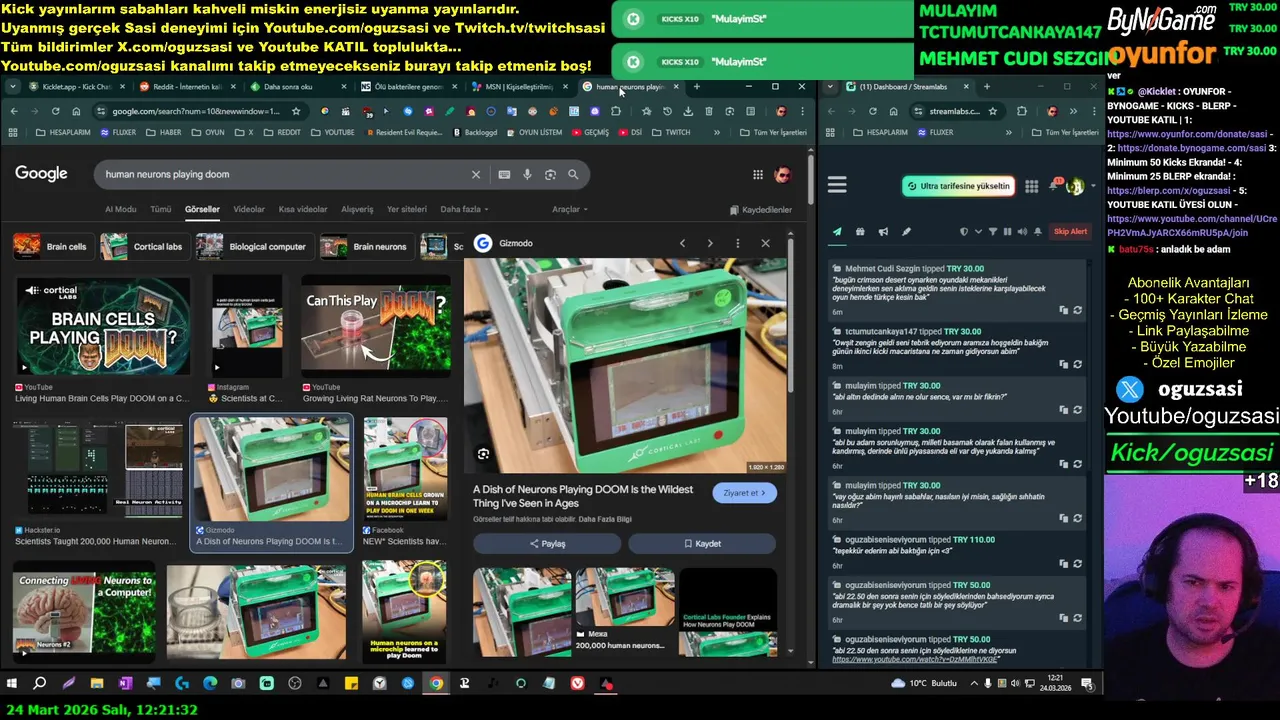The width and height of the screenshot is (1280, 720).
Task: Select the gift icon tab in Streamlabs
Action: click(x=860, y=232)
